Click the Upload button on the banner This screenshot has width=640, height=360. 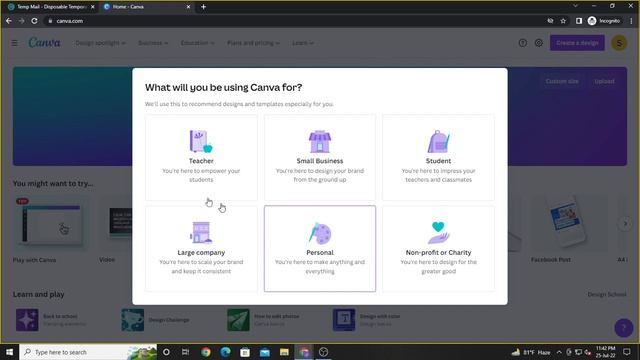604,81
